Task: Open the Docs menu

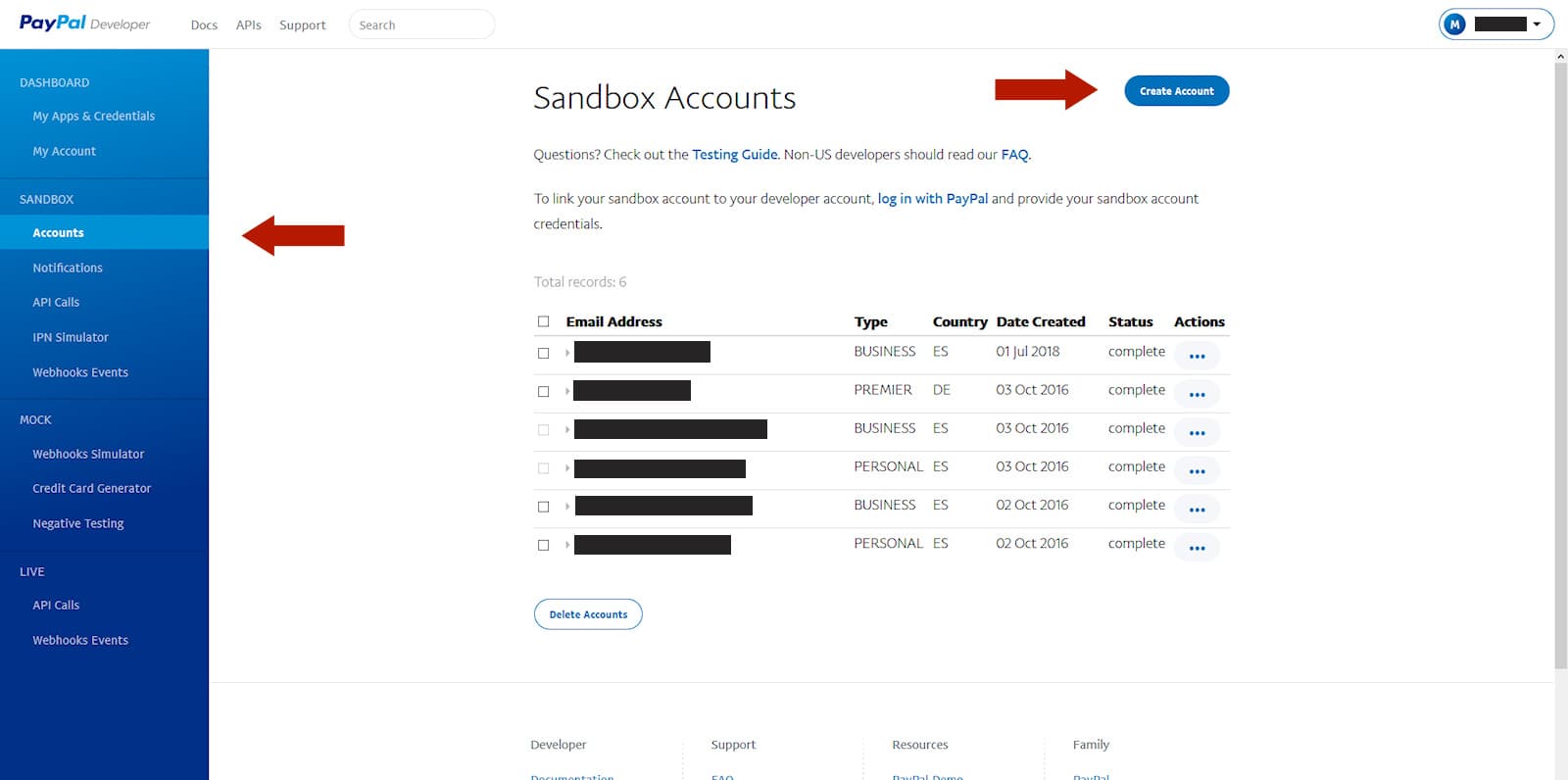Action: click(204, 25)
